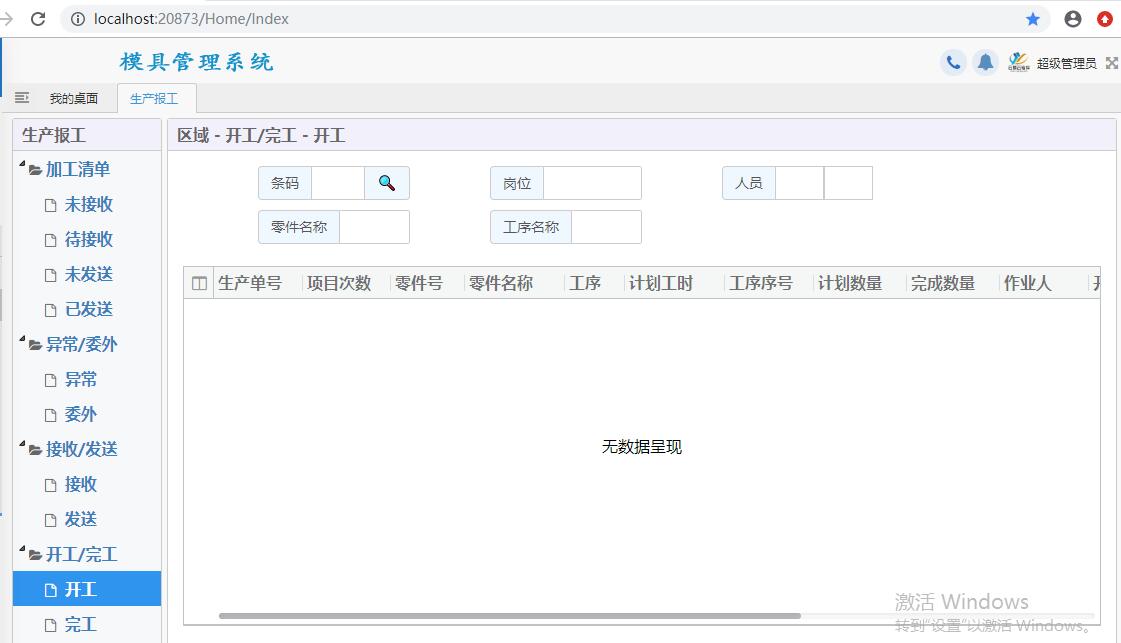The width and height of the screenshot is (1121, 643).
Task: Click the 岗位 input field
Action: pos(592,183)
